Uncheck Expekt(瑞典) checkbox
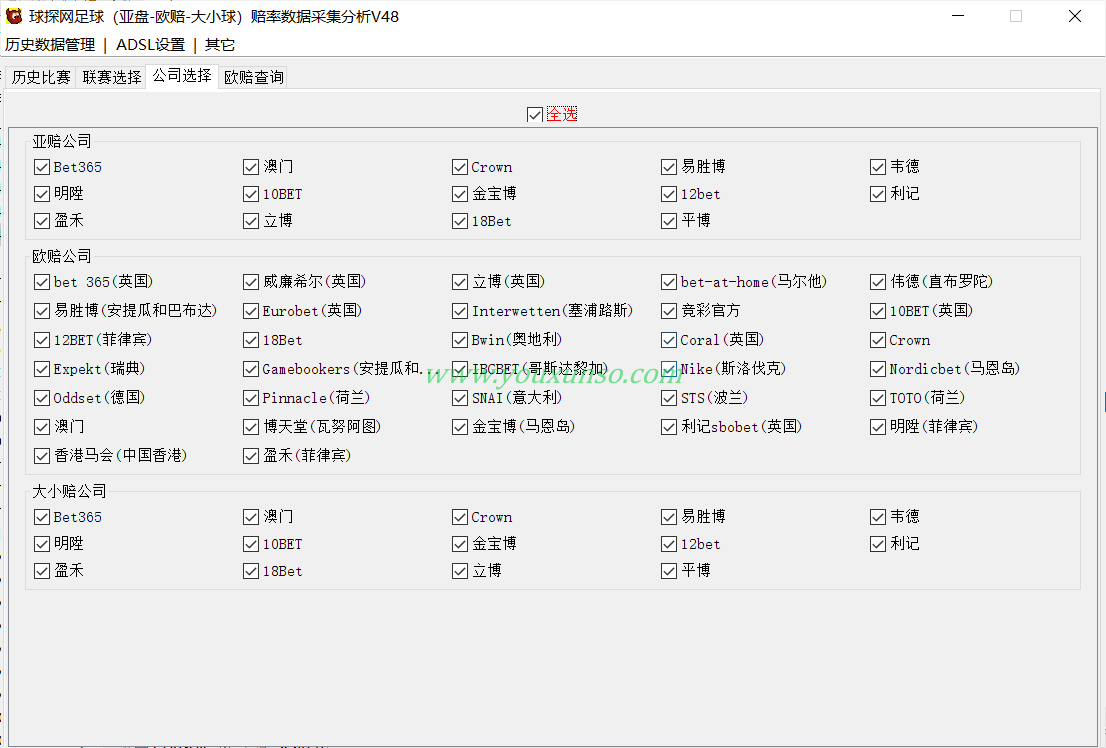Viewport: 1106px width, 748px height. [x=42, y=369]
